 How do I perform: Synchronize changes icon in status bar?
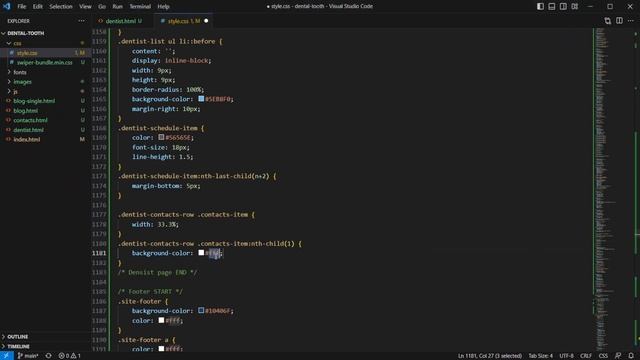[48, 356]
